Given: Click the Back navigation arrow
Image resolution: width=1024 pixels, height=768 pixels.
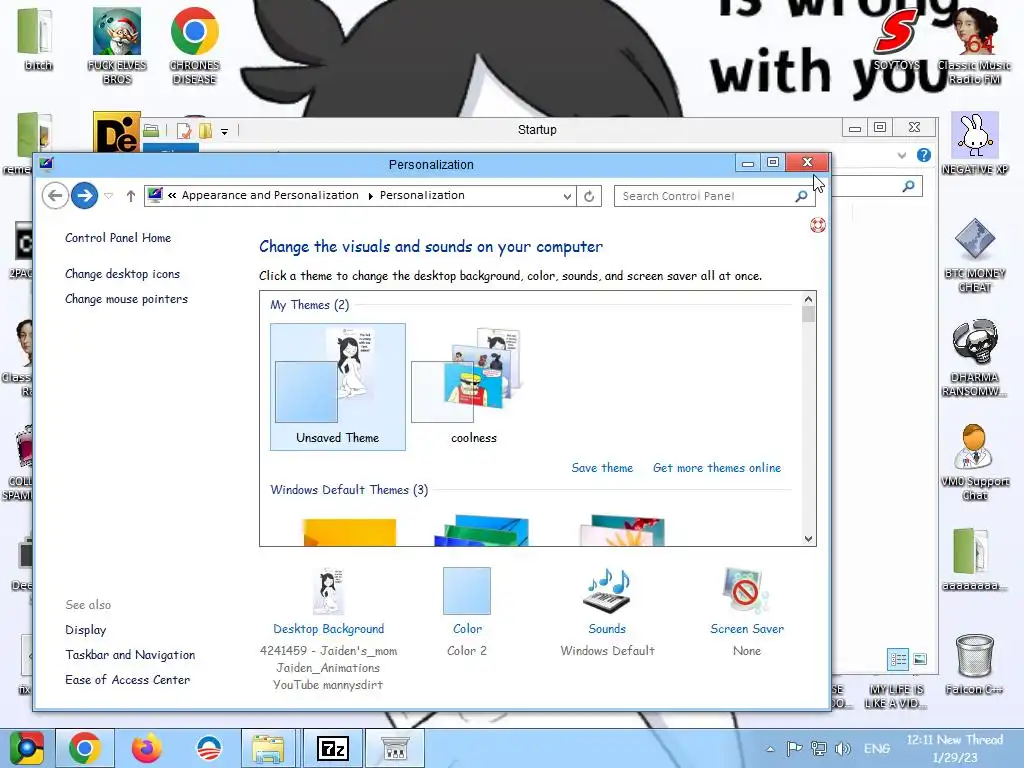Looking at the screenshot, I should coord(56,195).
